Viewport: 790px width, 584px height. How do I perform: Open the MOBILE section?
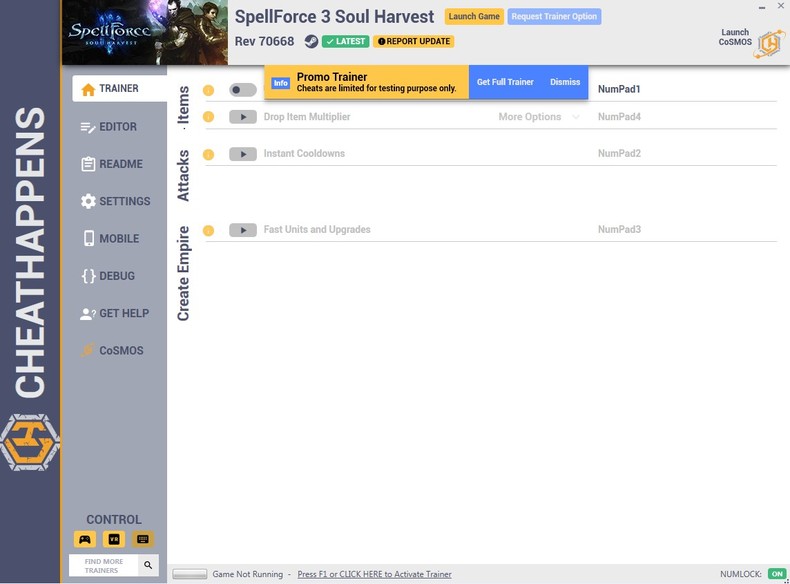point(111,238)
